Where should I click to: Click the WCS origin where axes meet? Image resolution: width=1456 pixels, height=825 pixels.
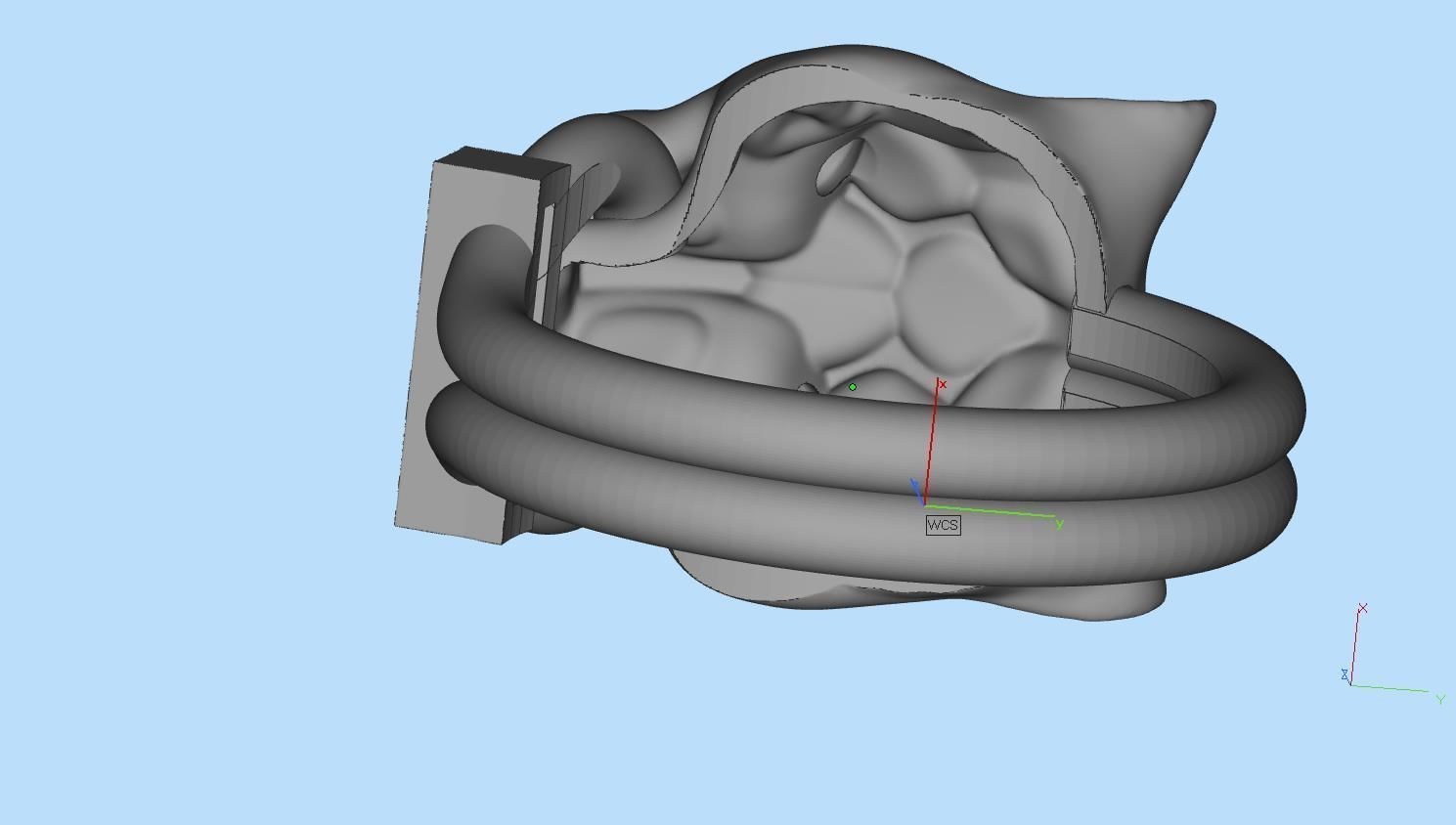[924, 505]
